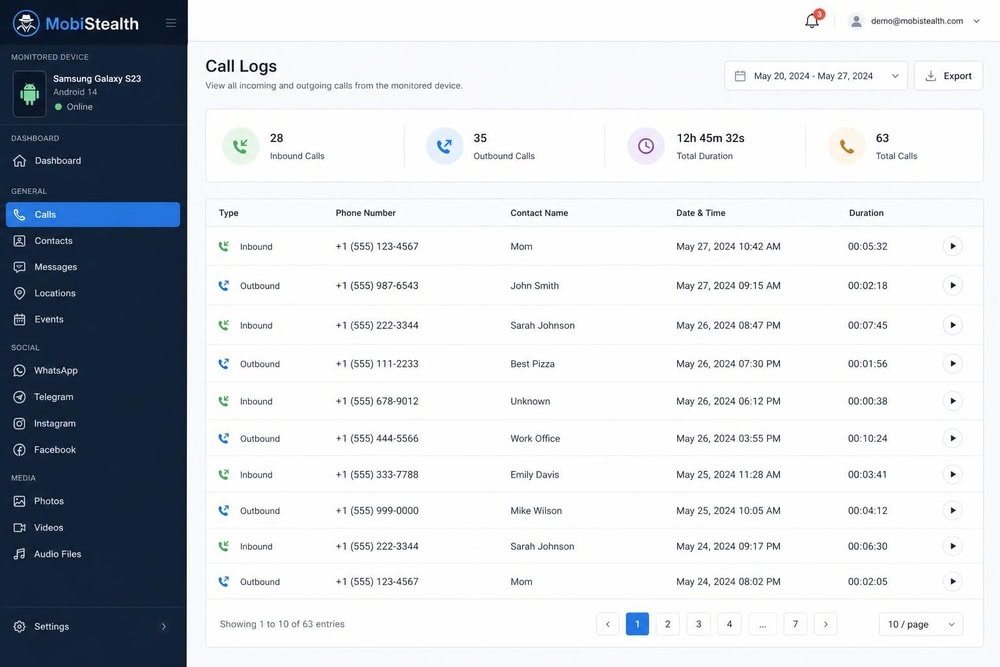Open demo@mobistealth.com account dropdown
Screen dimensions: 1000x667
pos(914,21)
